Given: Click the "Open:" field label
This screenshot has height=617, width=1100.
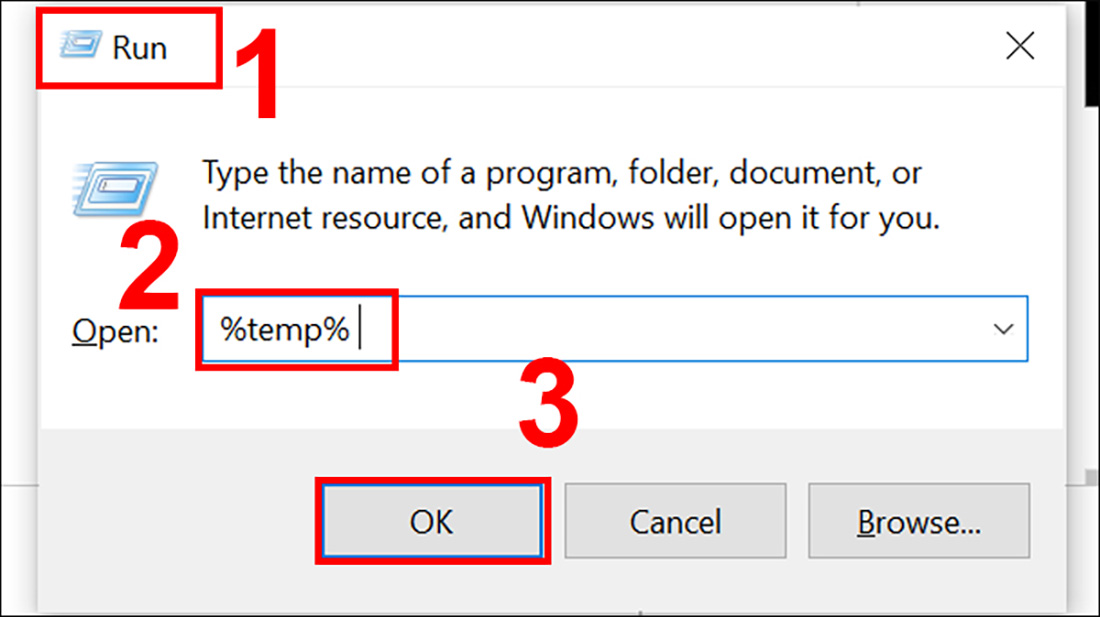Looking at the screenshot, I should point(115,331).
